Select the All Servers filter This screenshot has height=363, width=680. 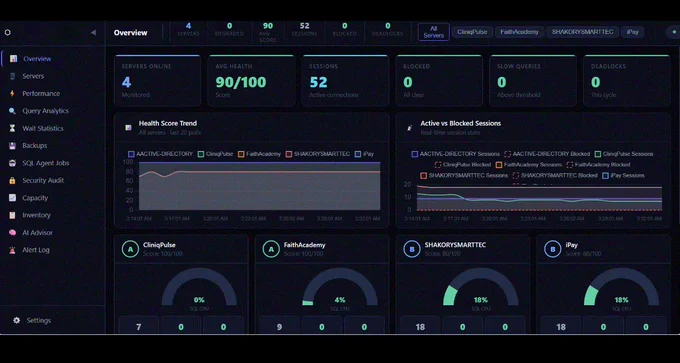tap(434, 32)
